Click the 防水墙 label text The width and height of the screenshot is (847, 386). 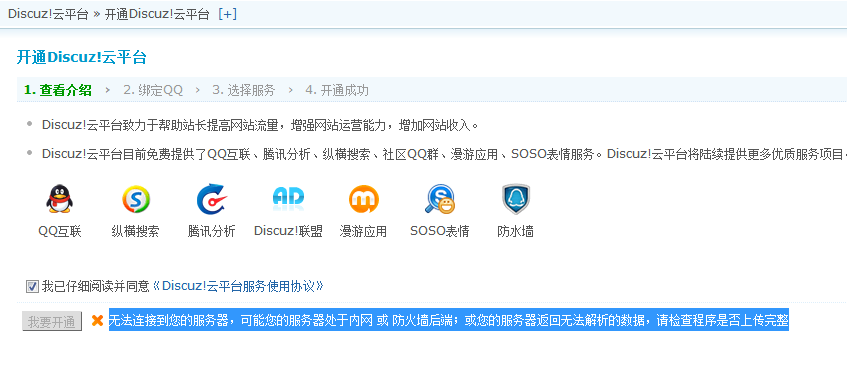coord(516,232)
